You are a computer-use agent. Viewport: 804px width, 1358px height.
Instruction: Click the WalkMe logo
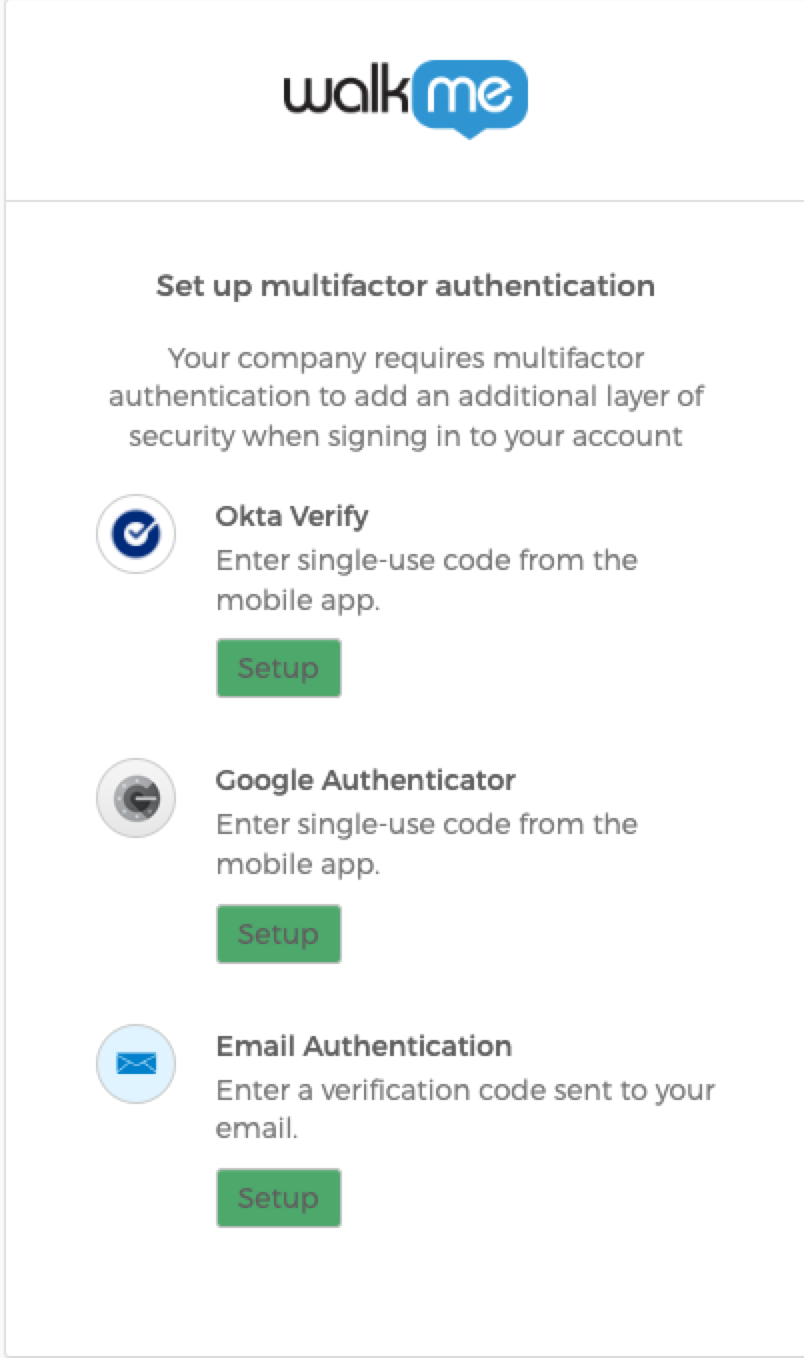pyautogui.click(x=402, y=96)
